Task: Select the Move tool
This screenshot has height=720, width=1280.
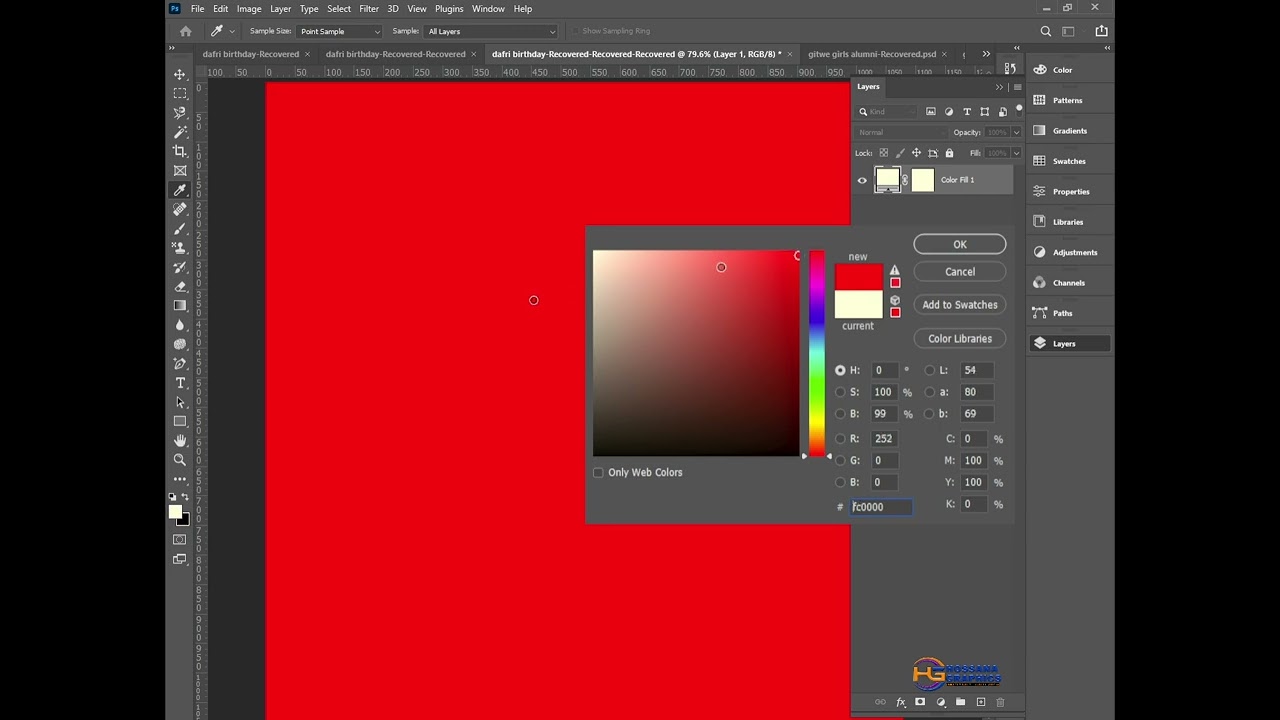Action: [180, 74]
